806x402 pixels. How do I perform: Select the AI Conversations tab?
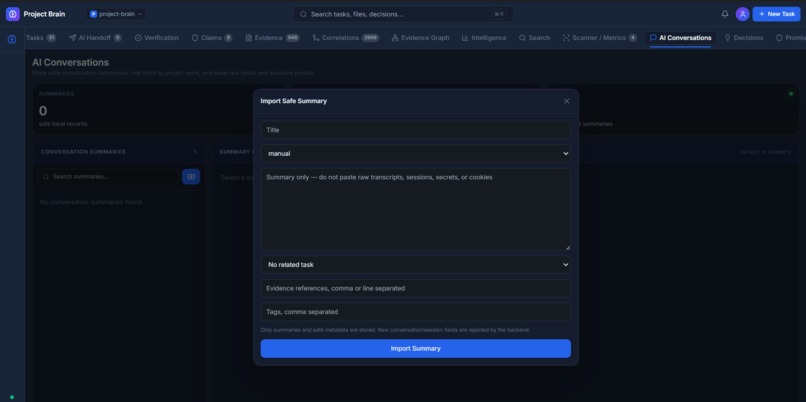(x=680, y=38)
